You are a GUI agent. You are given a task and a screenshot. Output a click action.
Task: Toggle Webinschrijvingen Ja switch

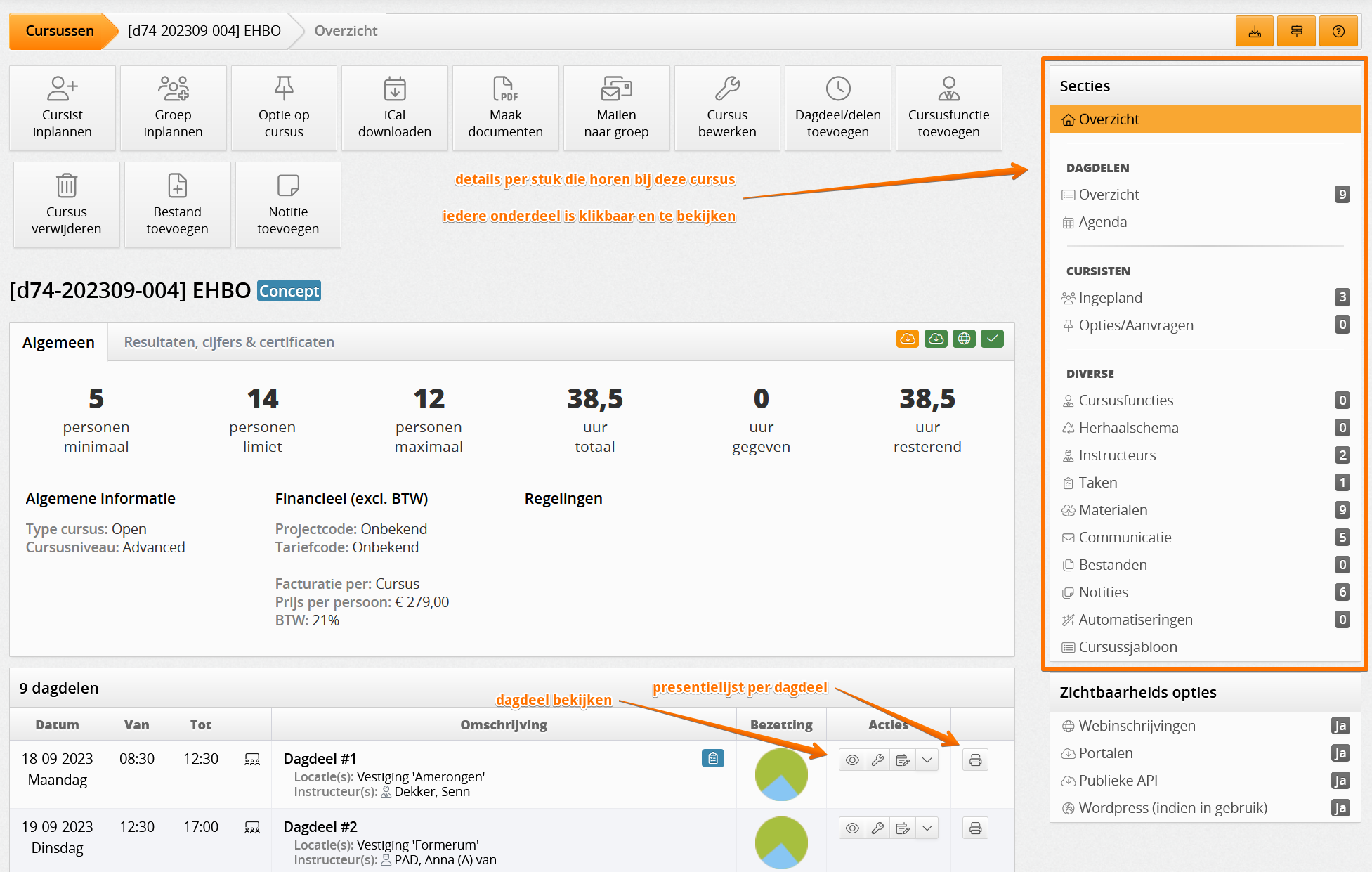[1340, 726]
